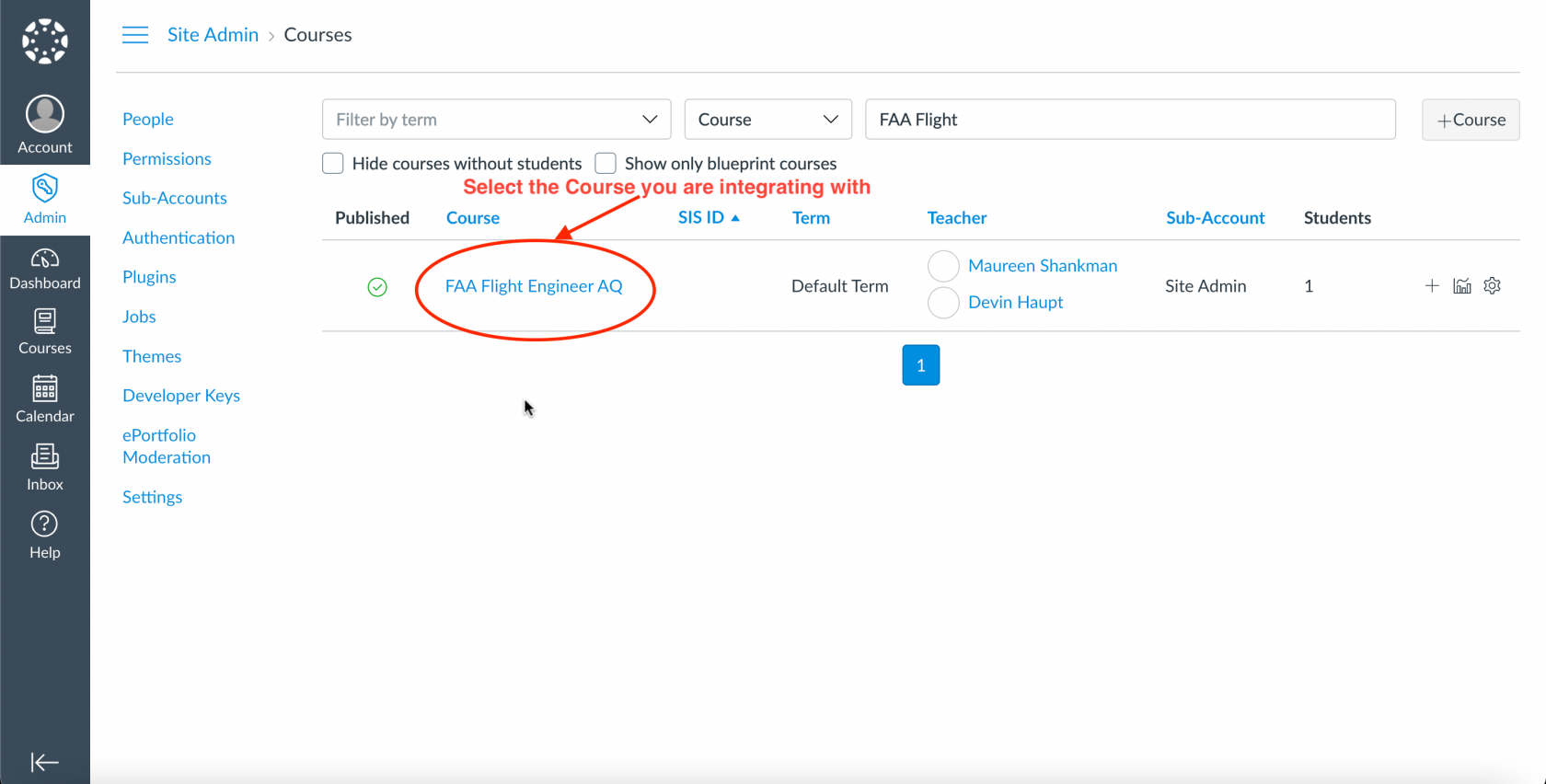Viewport: 1546px width, 784px height.
Task: Open the Canvas logo home link
Action: [x=45, y=41]
